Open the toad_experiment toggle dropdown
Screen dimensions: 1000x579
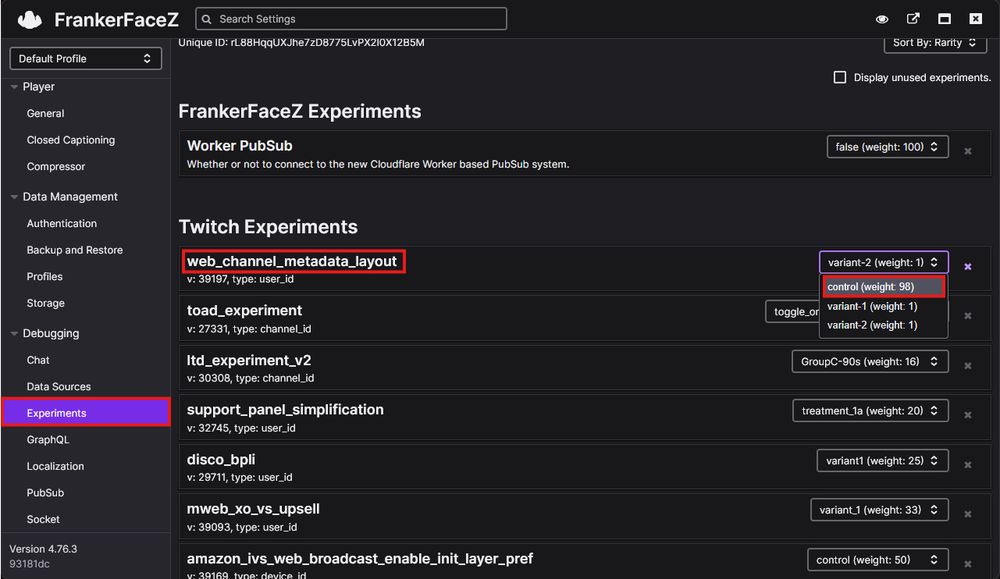click(792, 311)
